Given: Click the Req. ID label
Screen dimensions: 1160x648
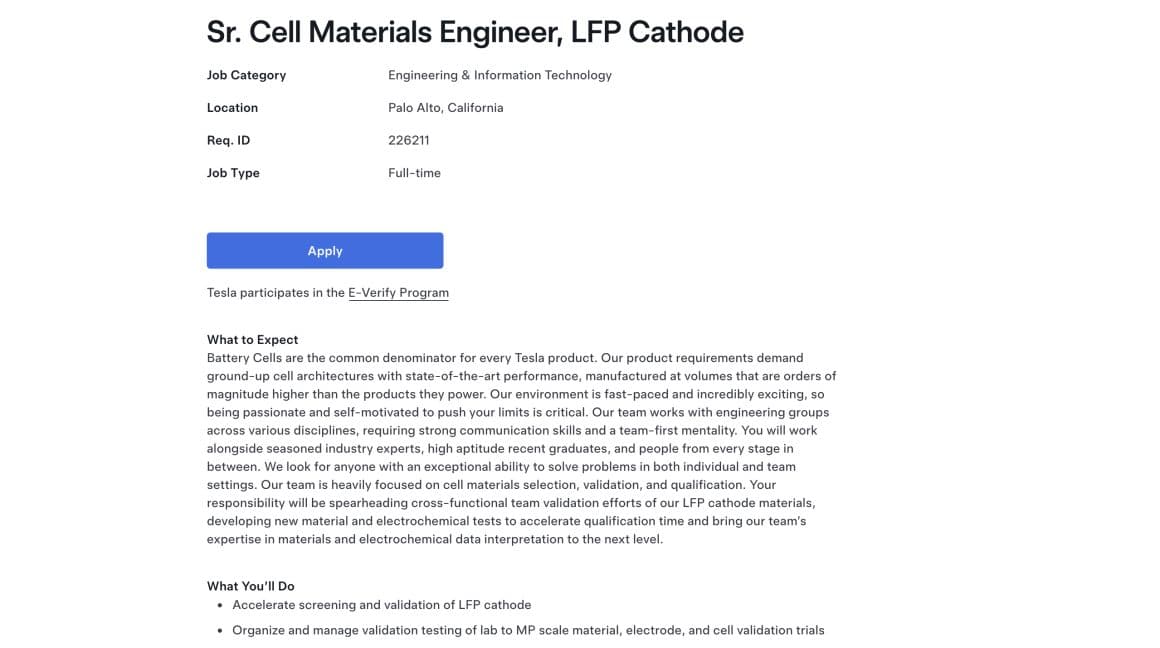Looking at the screenshot, I should pyautogui.click(x=230, y=140).
